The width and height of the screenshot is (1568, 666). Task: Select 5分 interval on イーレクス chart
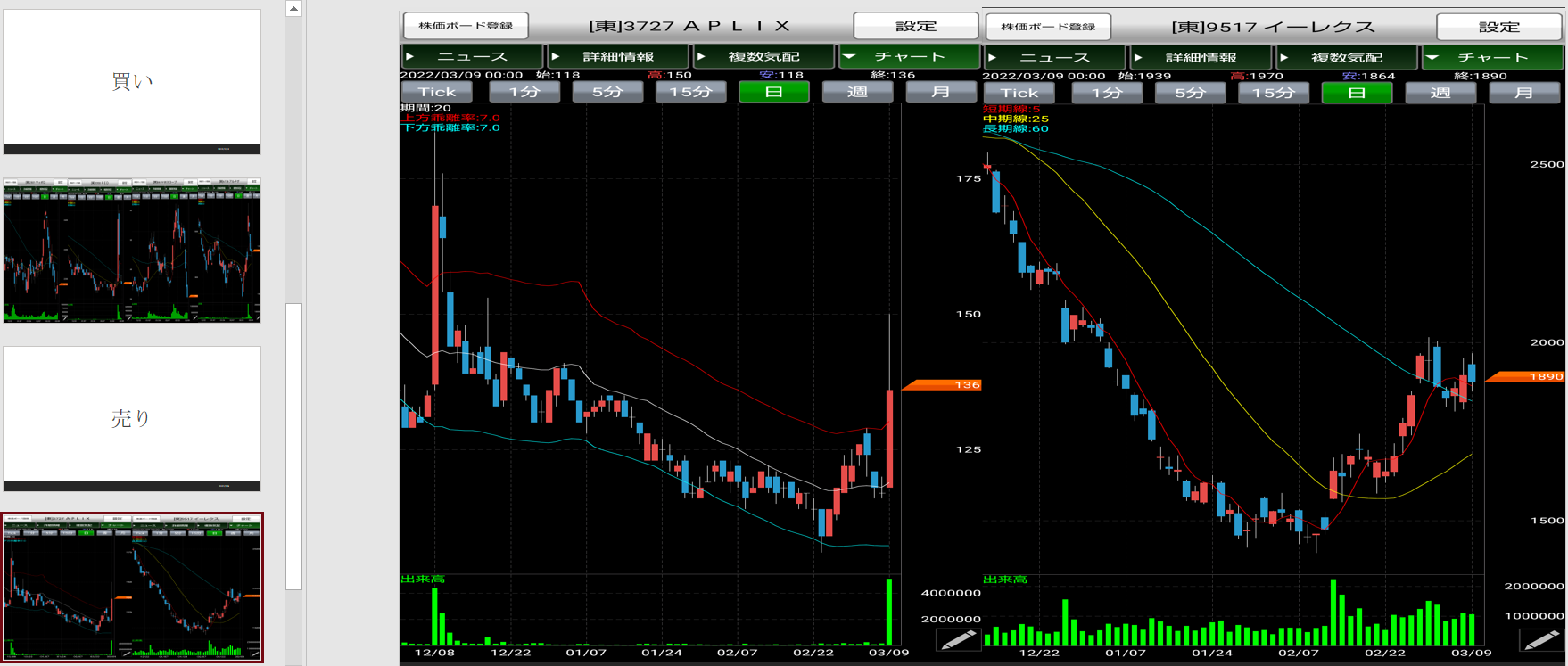[x=1190, y=93]
